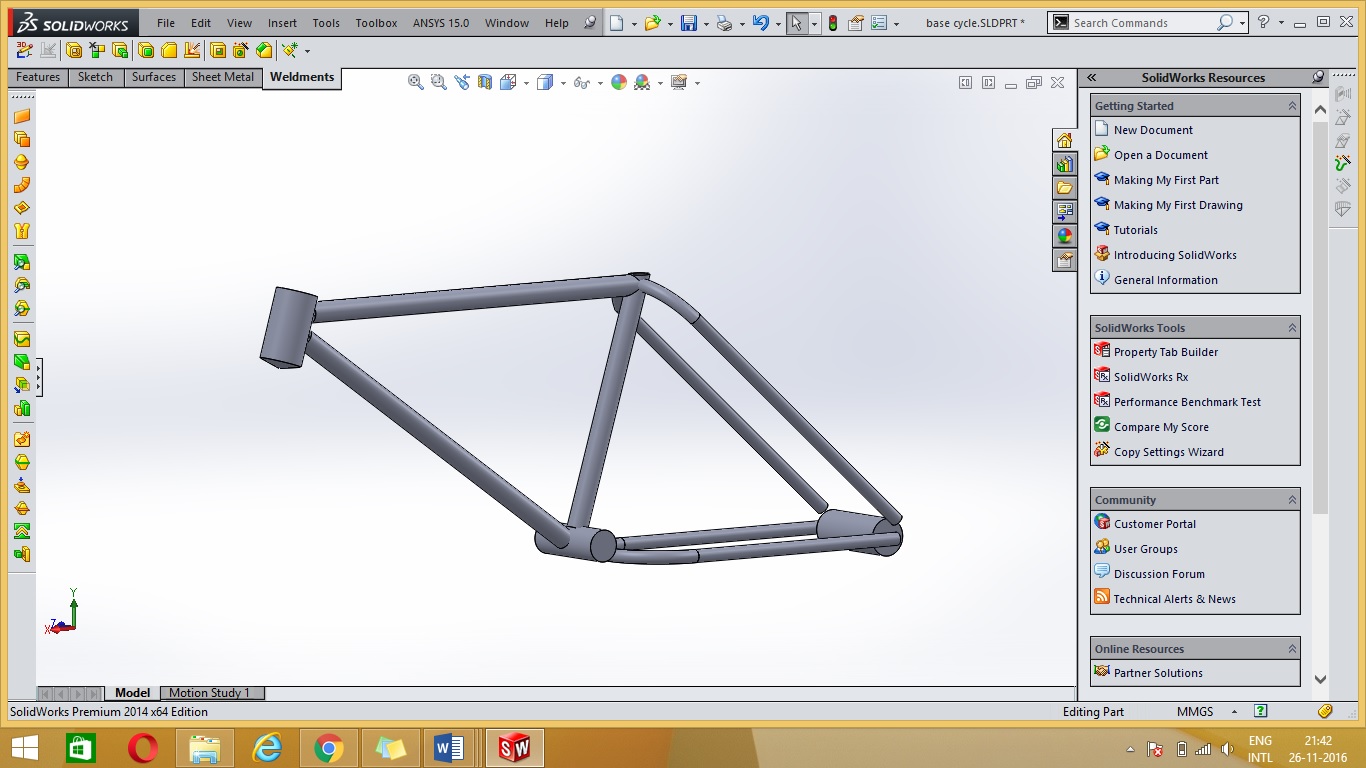This screenshot has width=1366, height=768.
Task: Toggle the pin on SolidWorks Resources pane
Action: (x=1318, y=77)
